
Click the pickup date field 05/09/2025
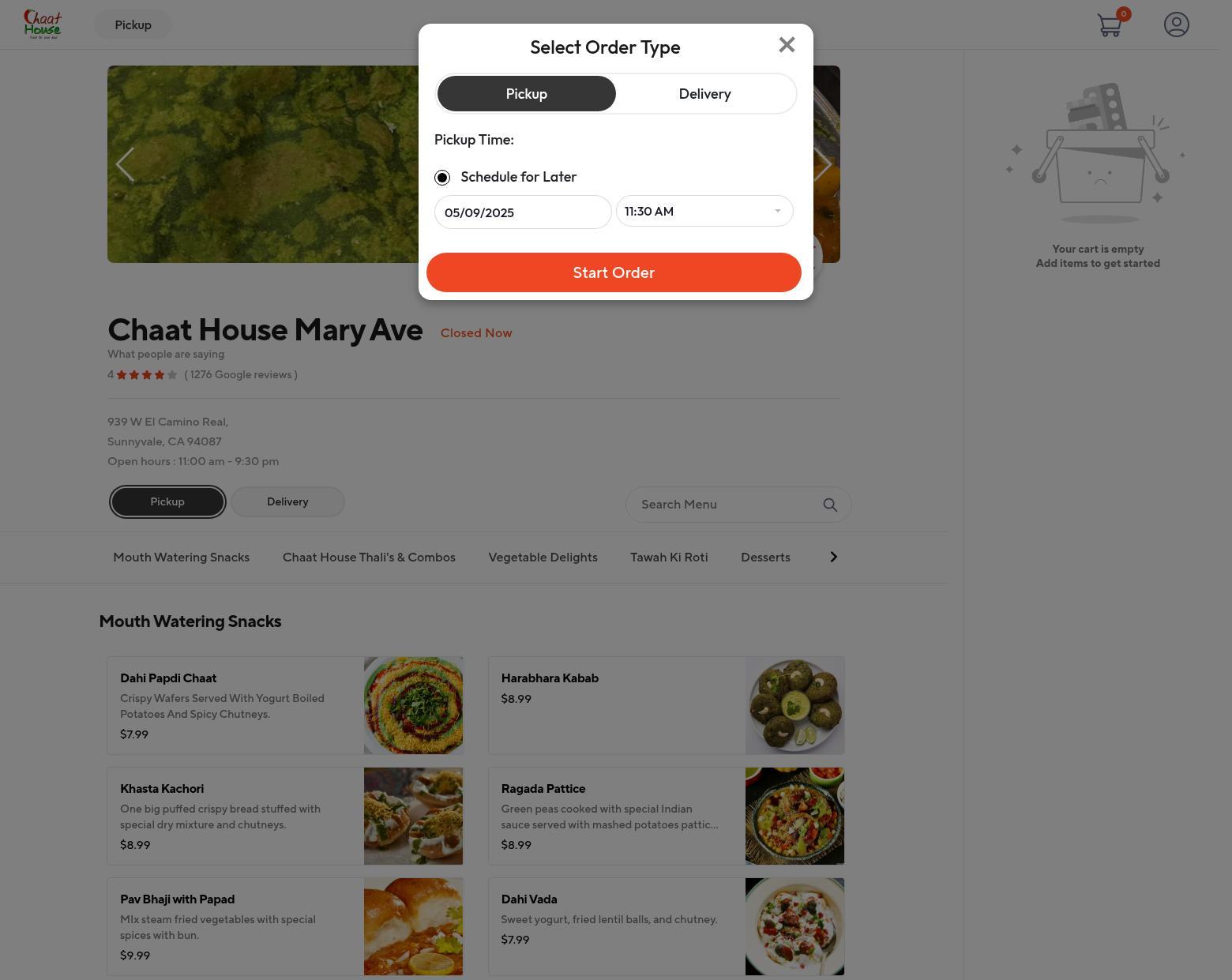click(523, 212)
